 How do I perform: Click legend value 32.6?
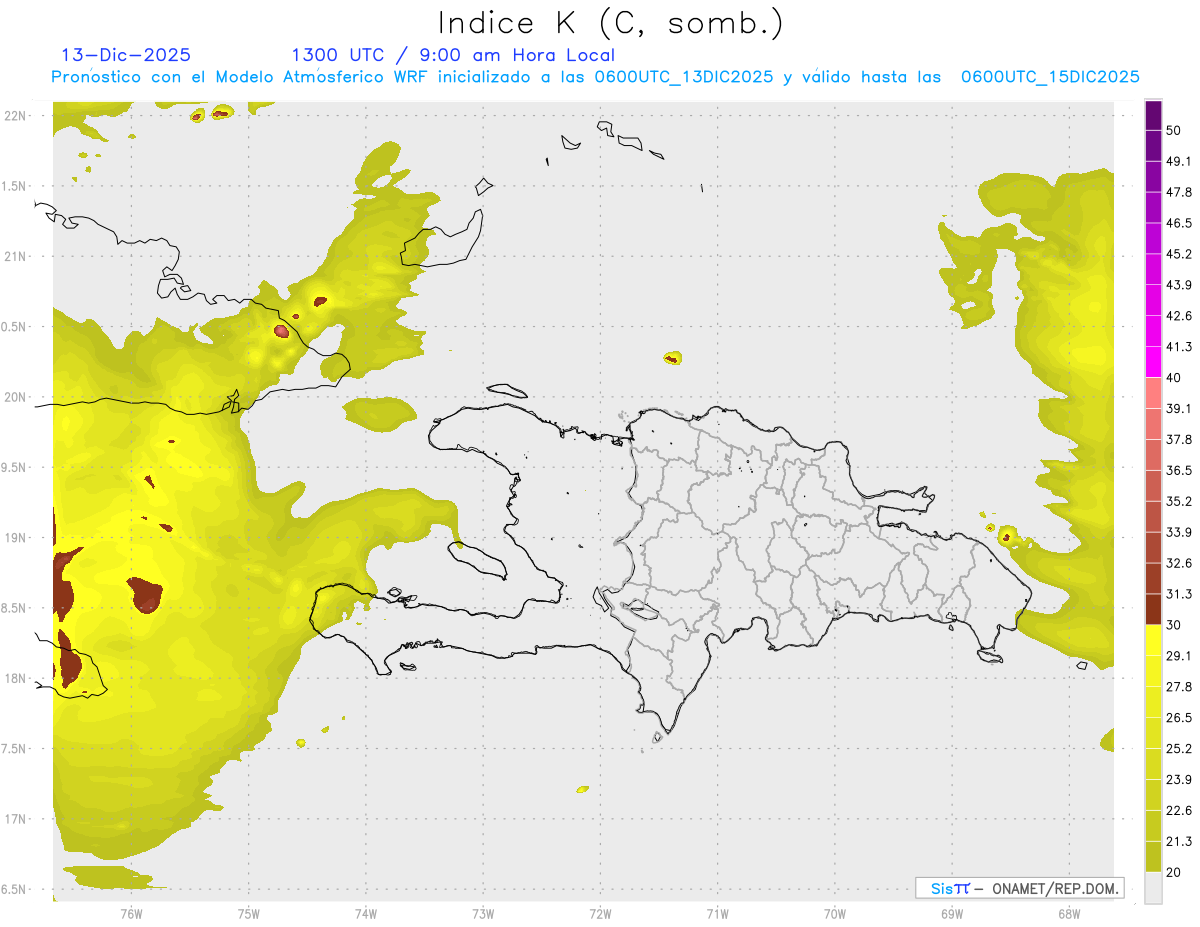tap(1179, 563)
